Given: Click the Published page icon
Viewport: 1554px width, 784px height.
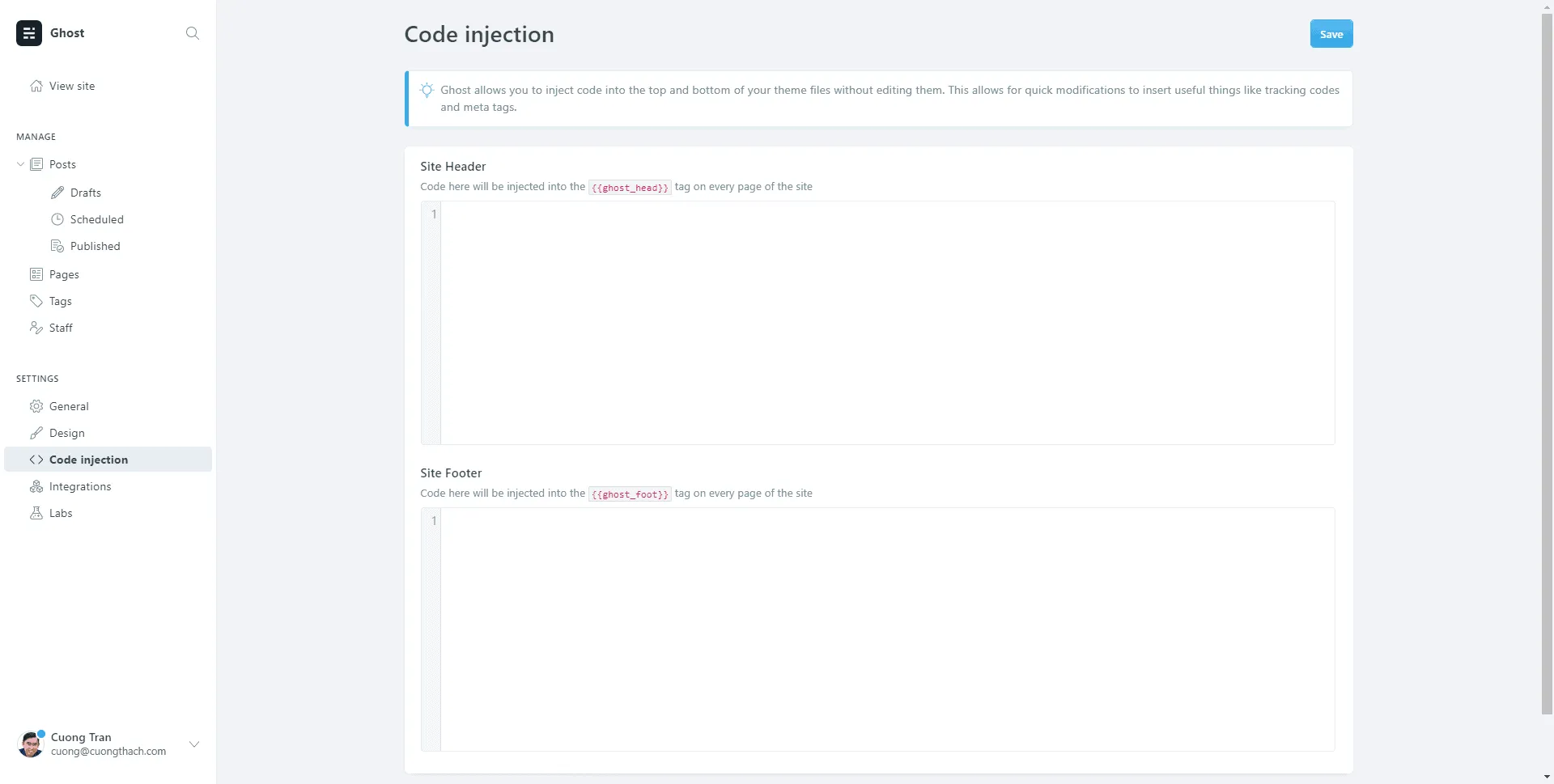Looking at the screenshot, I should [57, 246].
